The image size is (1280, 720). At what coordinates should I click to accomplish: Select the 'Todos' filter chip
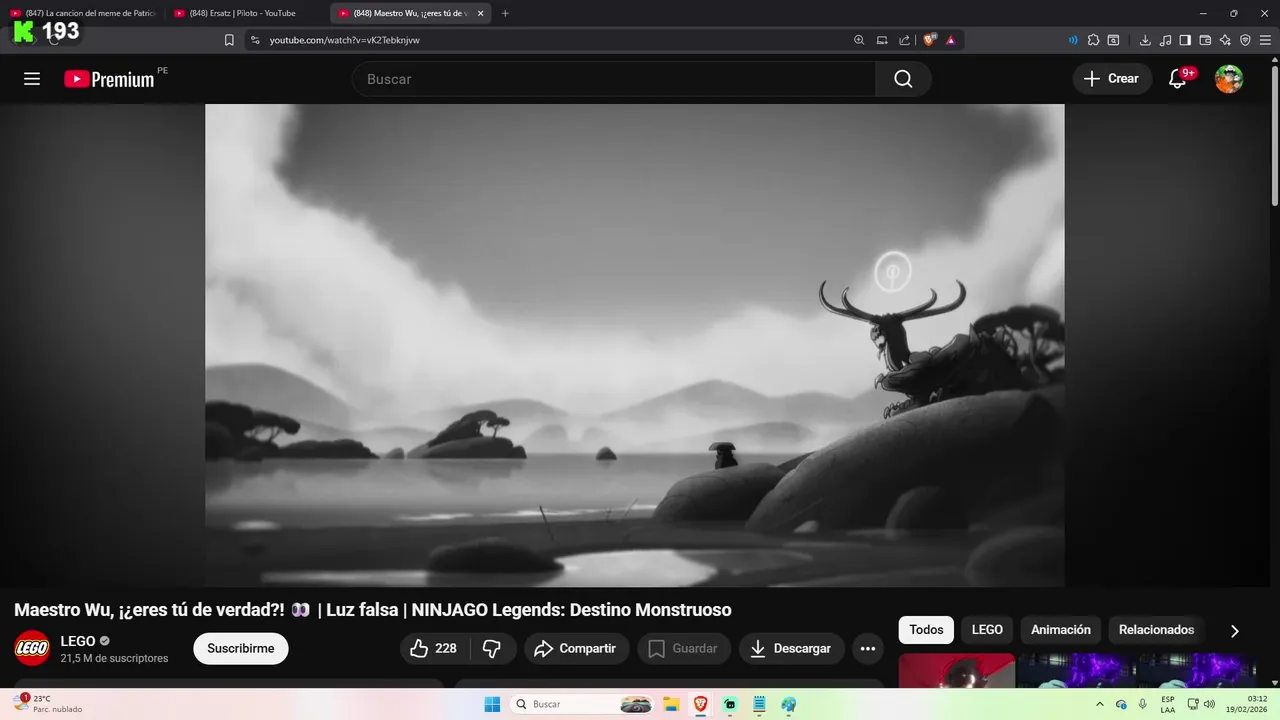pos(926,630)
